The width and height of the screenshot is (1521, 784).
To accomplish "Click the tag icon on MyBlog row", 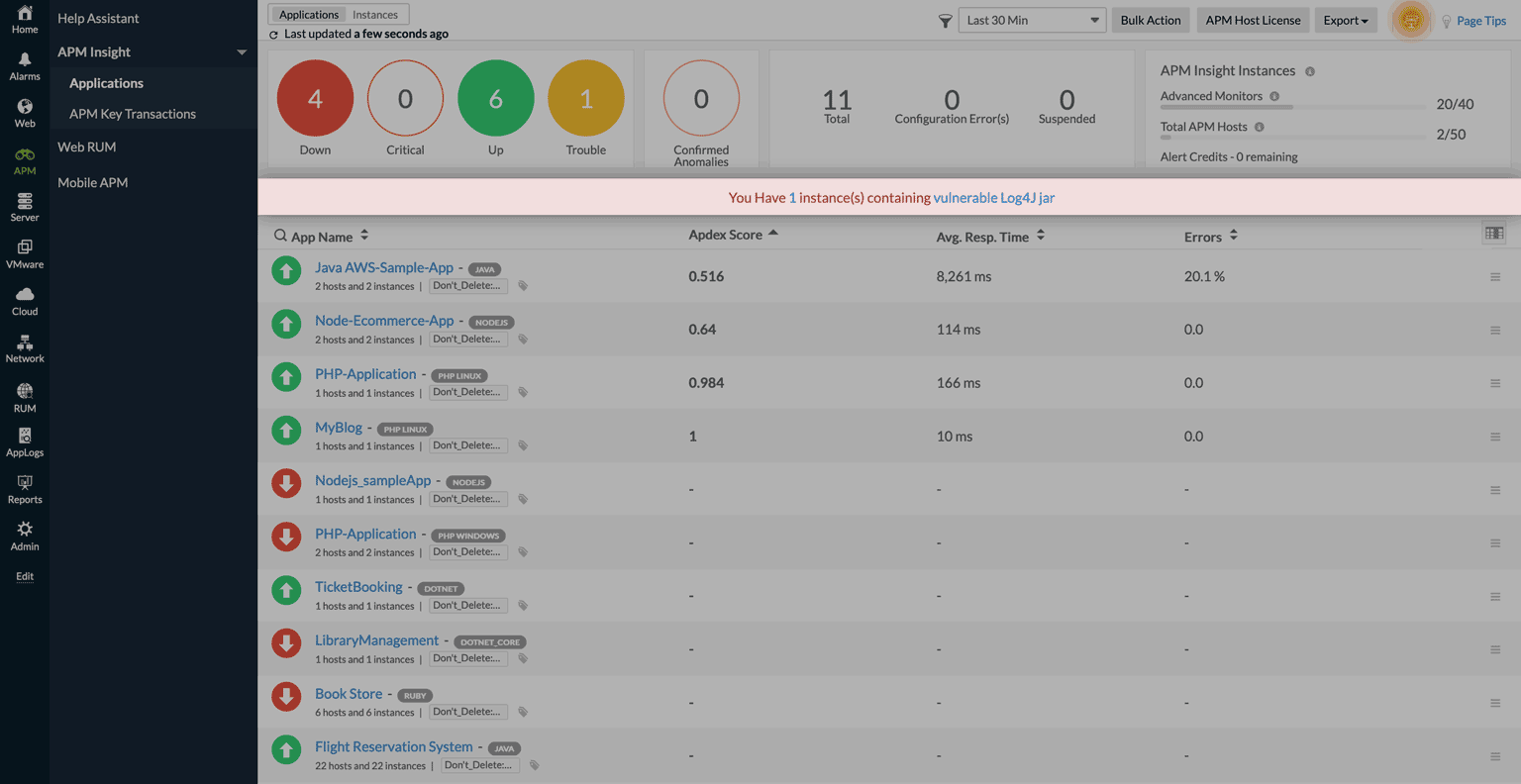I will coord(523,446).
